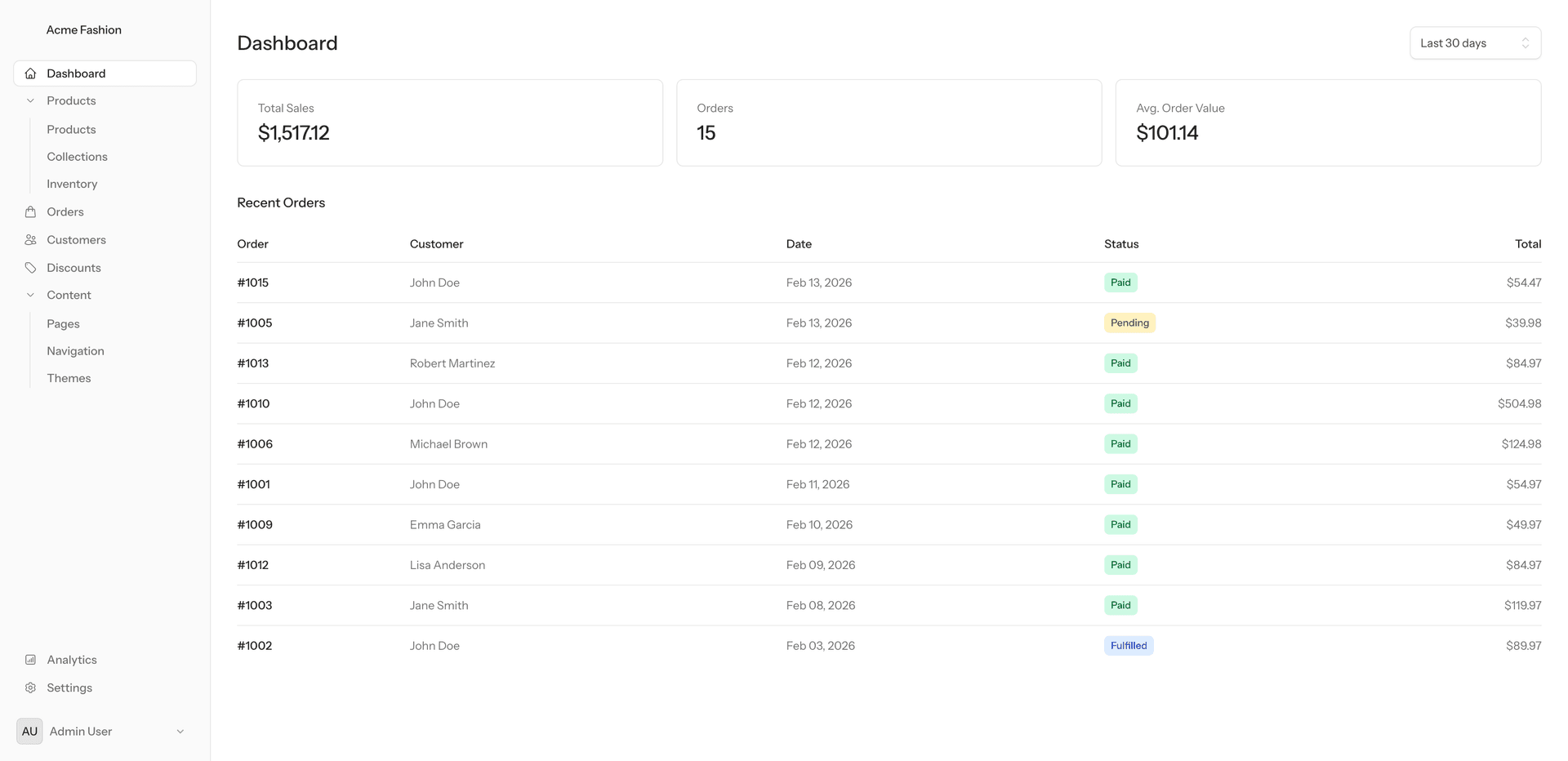The image size is (1568, 761).
Task: Collapse the Products section
Action: click(x=30, y=100)
